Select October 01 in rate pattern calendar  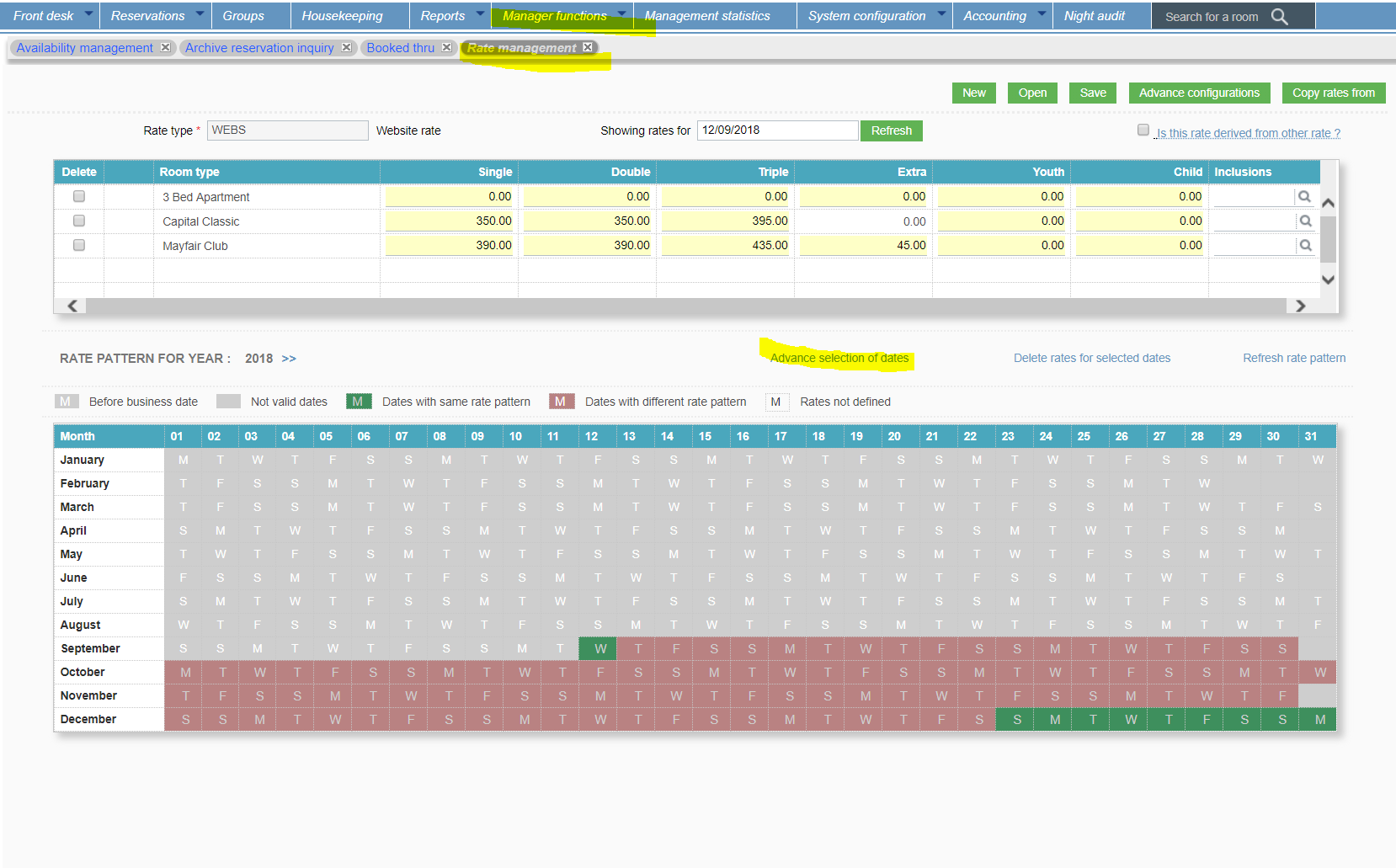click(x=184, y=672)
